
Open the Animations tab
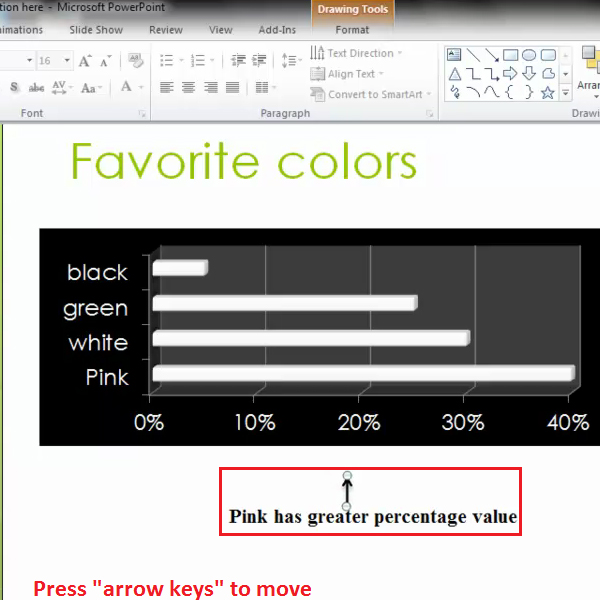click(x=21, y=30)
